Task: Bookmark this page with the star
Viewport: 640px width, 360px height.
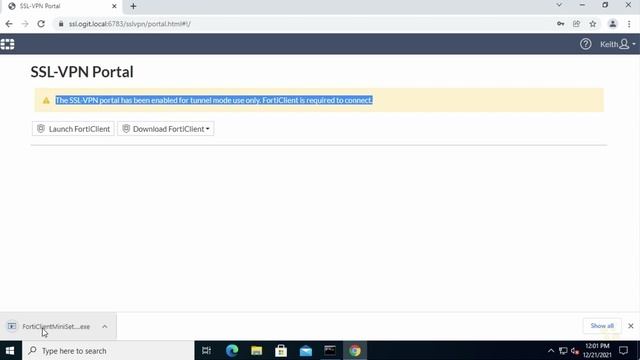Action: (x=593, y=24)
